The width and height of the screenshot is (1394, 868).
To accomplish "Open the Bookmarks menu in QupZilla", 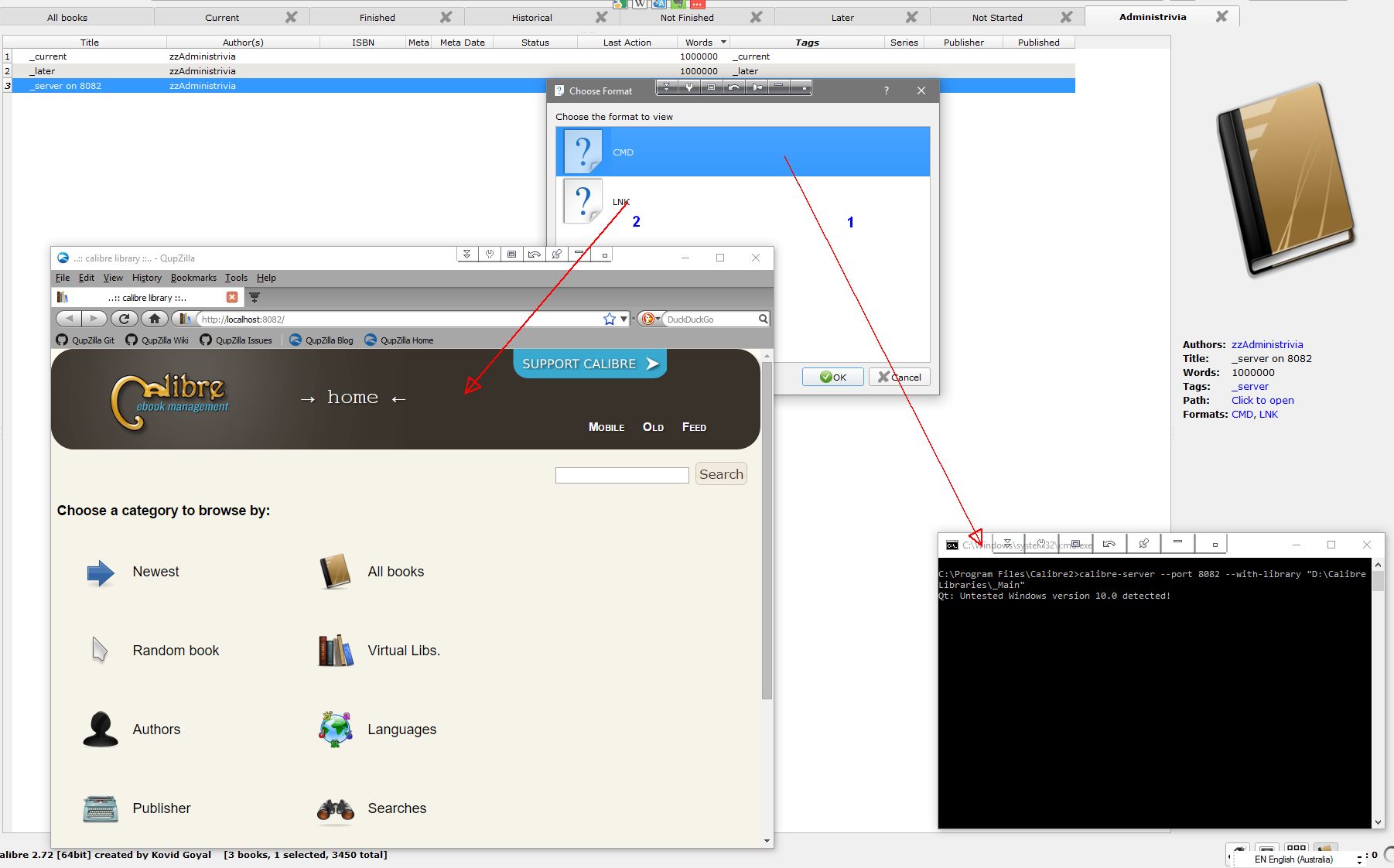I will (x=193, y=278).
